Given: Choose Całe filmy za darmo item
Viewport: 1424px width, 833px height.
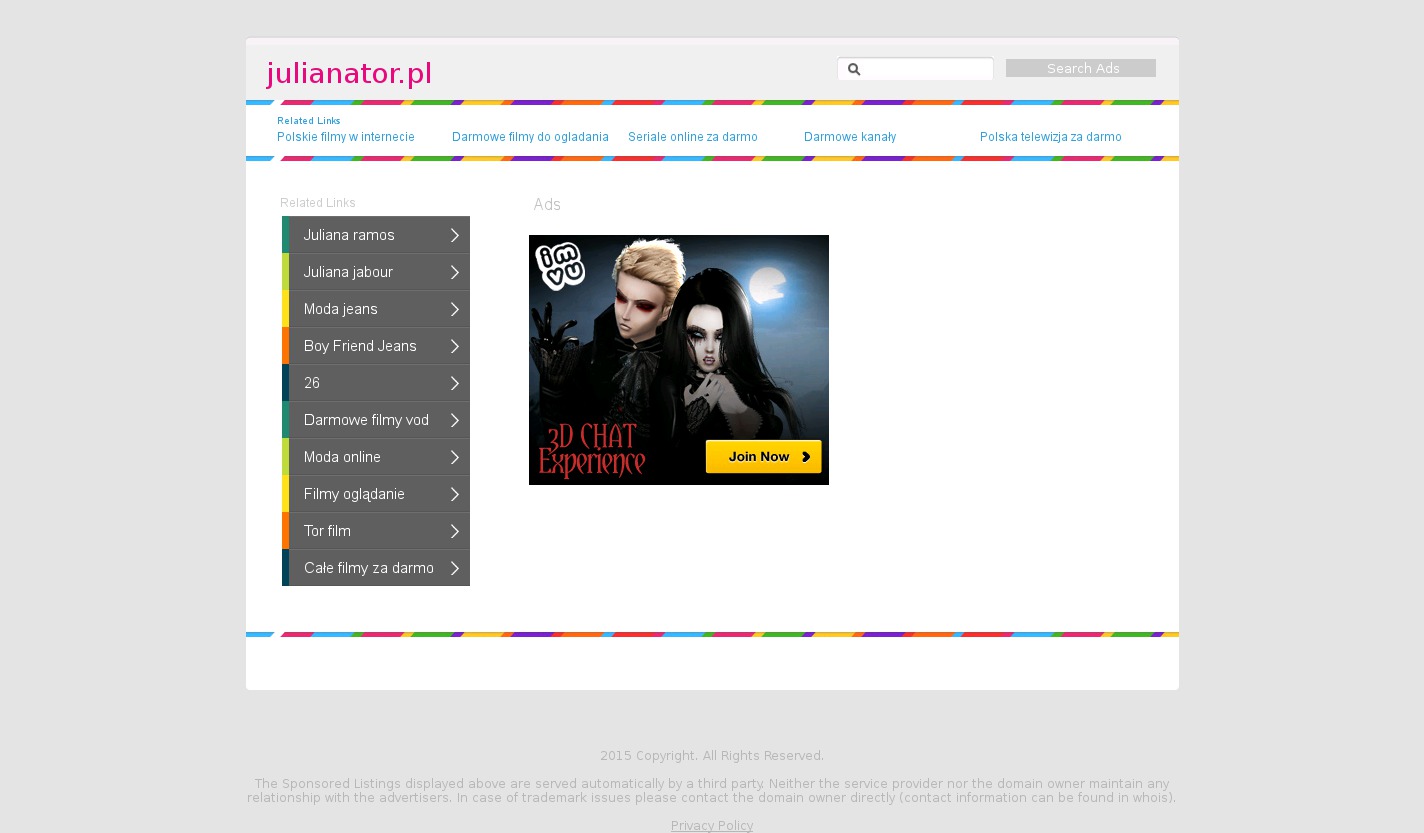Looking at the screenshot, I should [x=368, y=568].
